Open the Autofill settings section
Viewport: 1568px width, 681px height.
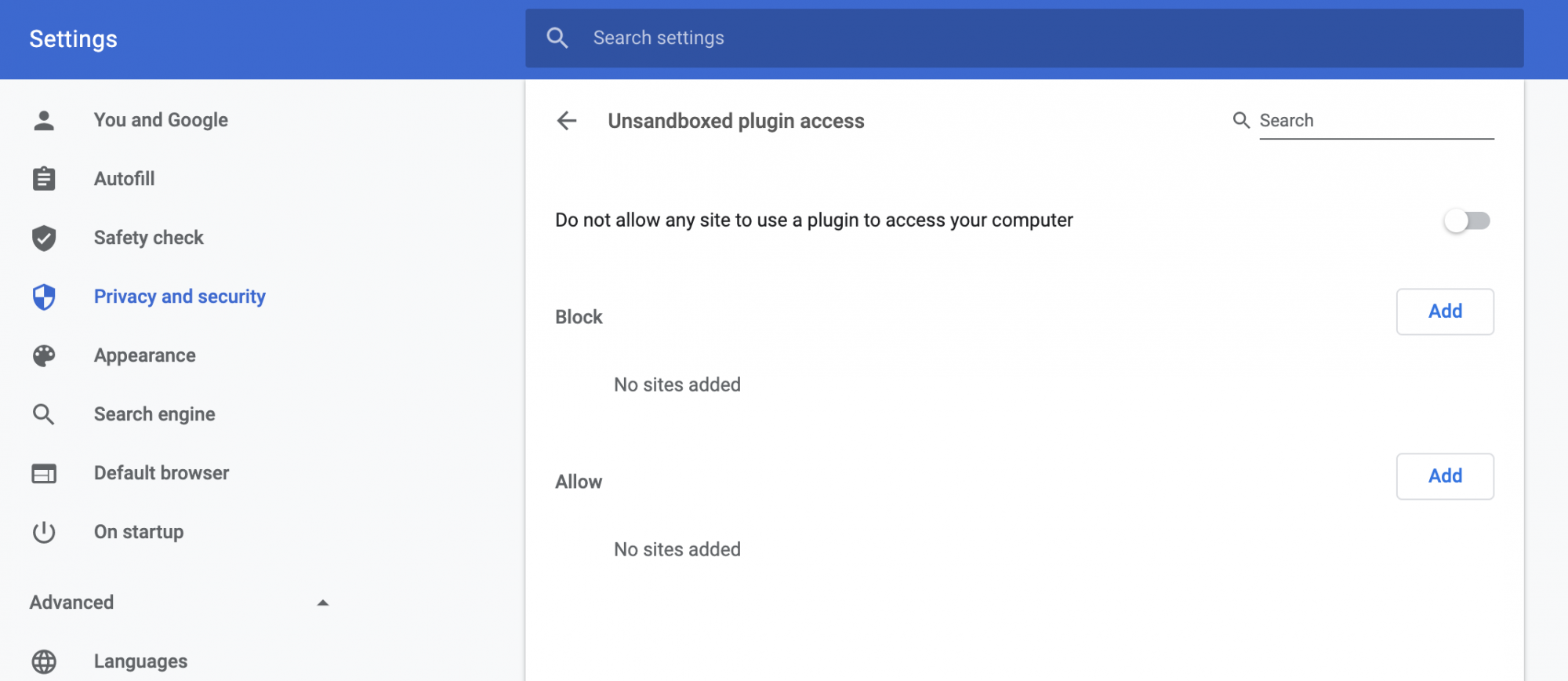pyautogui.click(x=124, y=179)
